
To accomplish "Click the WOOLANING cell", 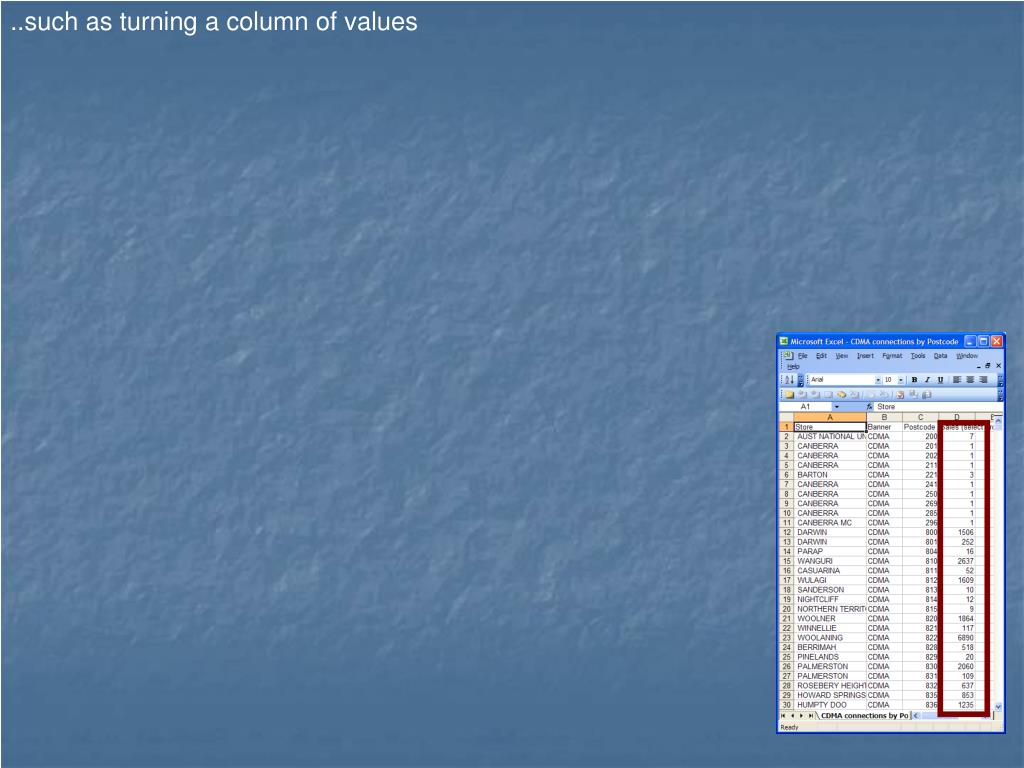I will coord(830,637).
